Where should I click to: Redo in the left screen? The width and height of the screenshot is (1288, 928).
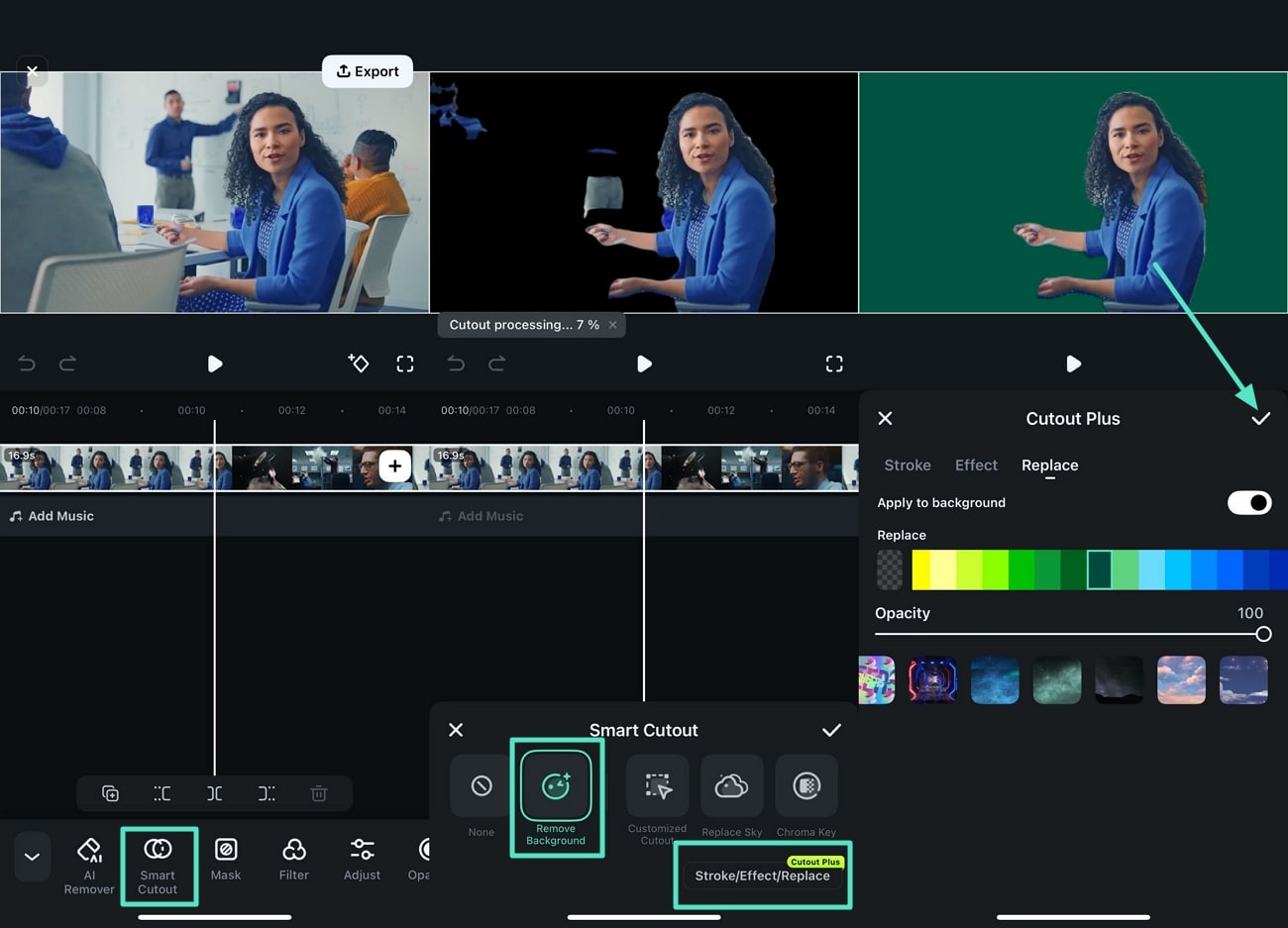coord(67,363)
